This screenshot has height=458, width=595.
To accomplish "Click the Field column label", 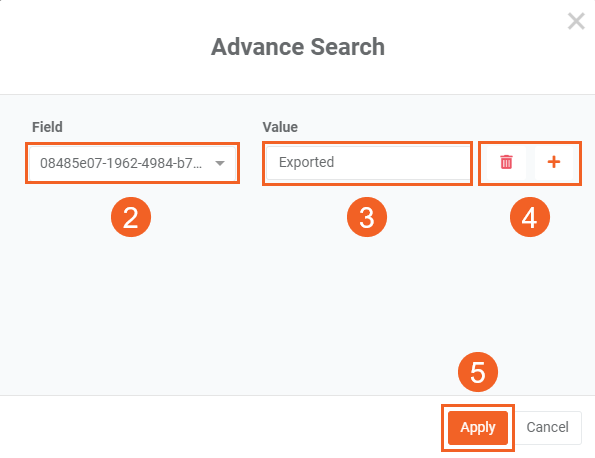I will point(47,127).
